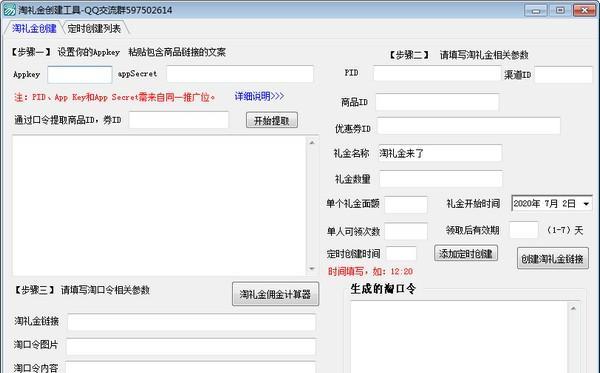Viewport: 600px width, 373px height.
Task: Click inside the large 文案 text area
Action: point(159,205)
